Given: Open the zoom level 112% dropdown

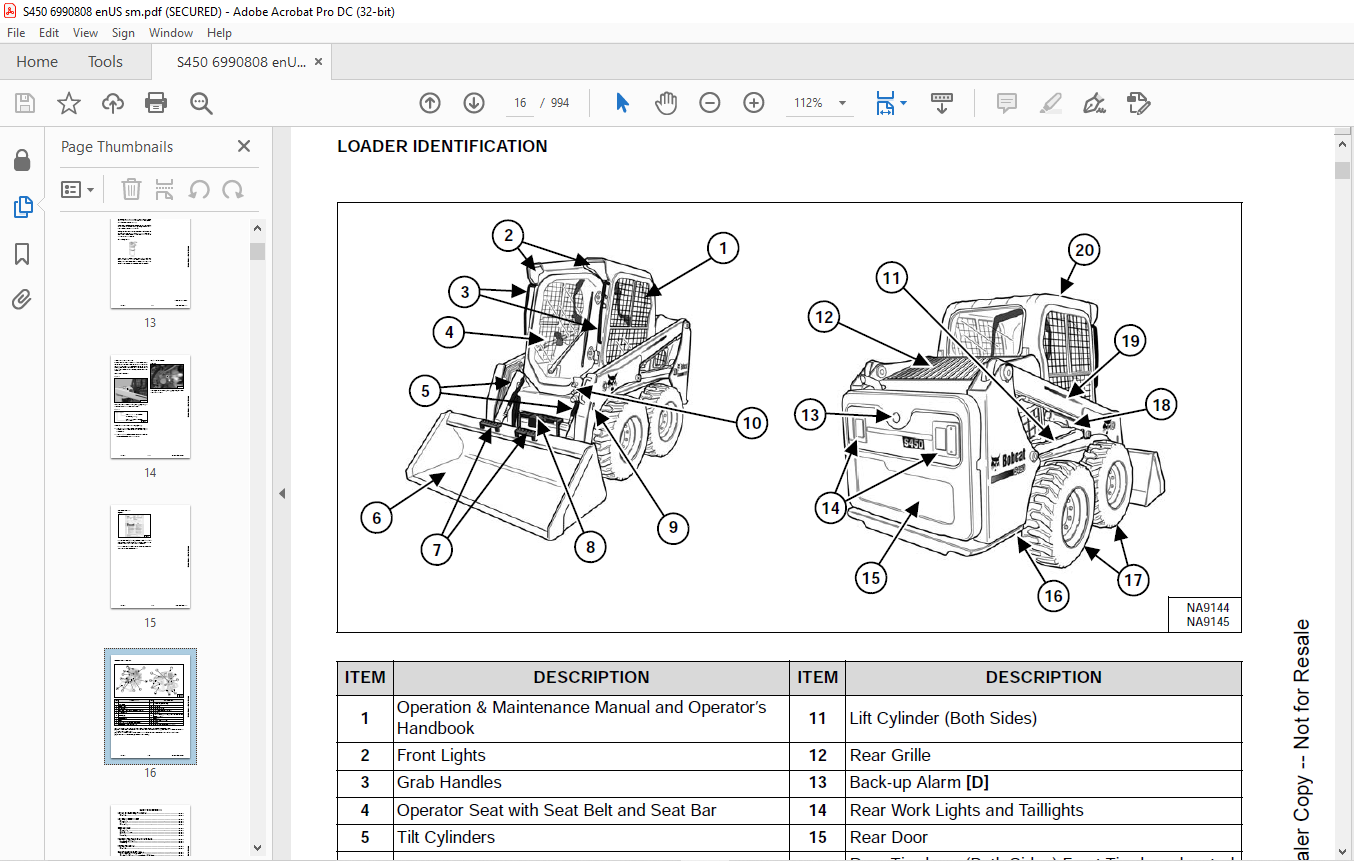Looking at the screenshot, I should (842, 103).
